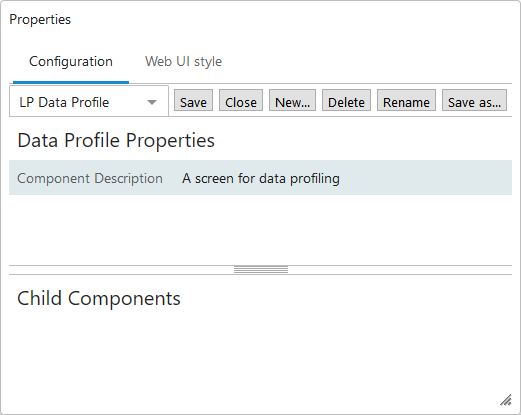Viewport: 521px width, 415px height.
Task: Click the blue underline beneath Configuration tab
Action: pos(71,82)
